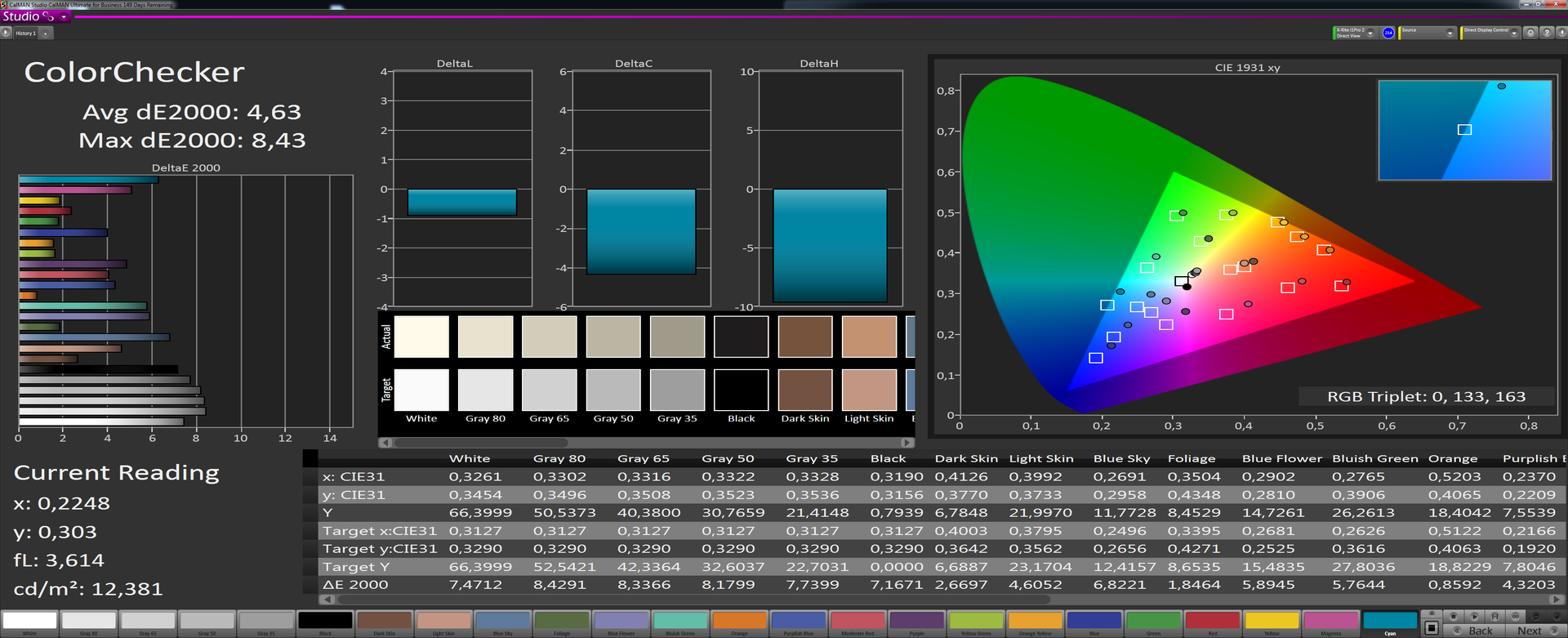Click the blue 214 meter mode circle
The height and width of the screenshot is (638, 1568).
click(x=1388, y=33)
